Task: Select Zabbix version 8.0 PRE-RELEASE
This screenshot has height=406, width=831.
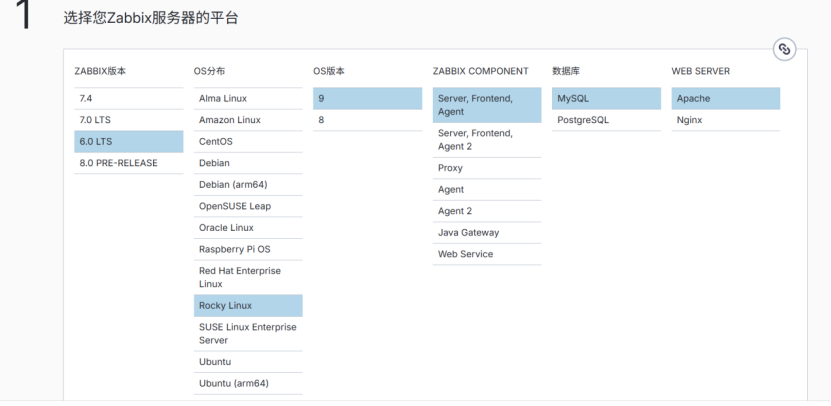Action: pos(129,163)
